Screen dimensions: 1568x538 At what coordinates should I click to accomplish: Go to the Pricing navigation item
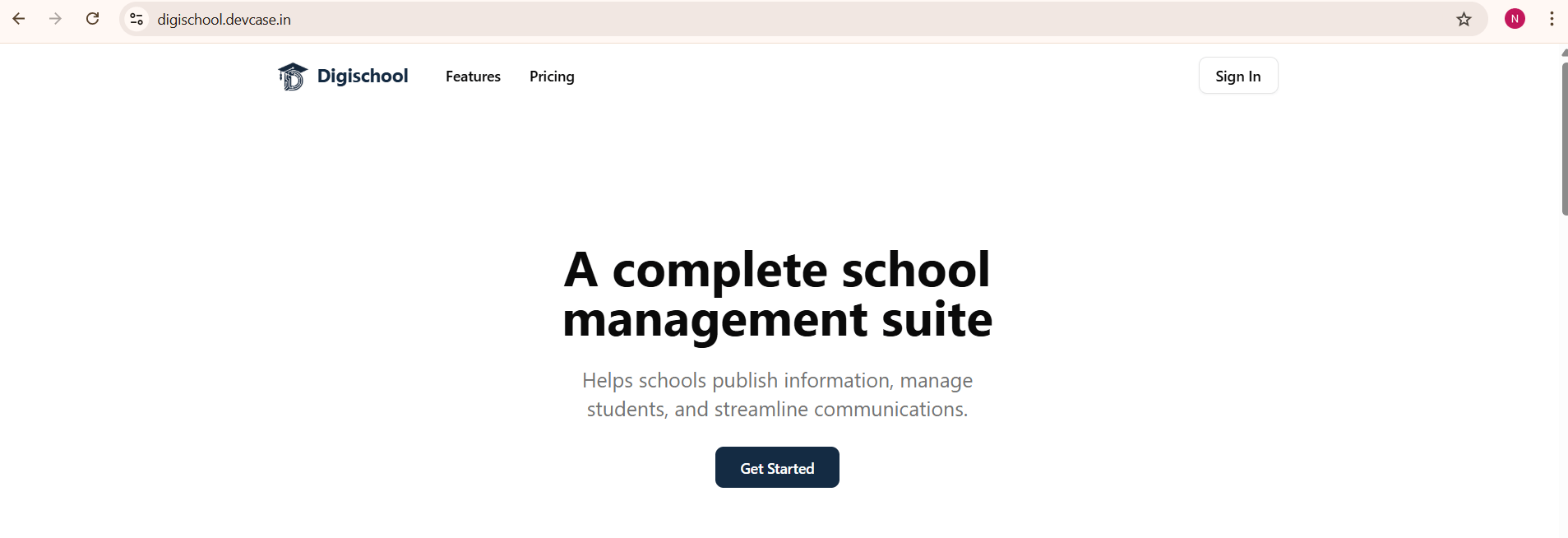coord(552,77)
